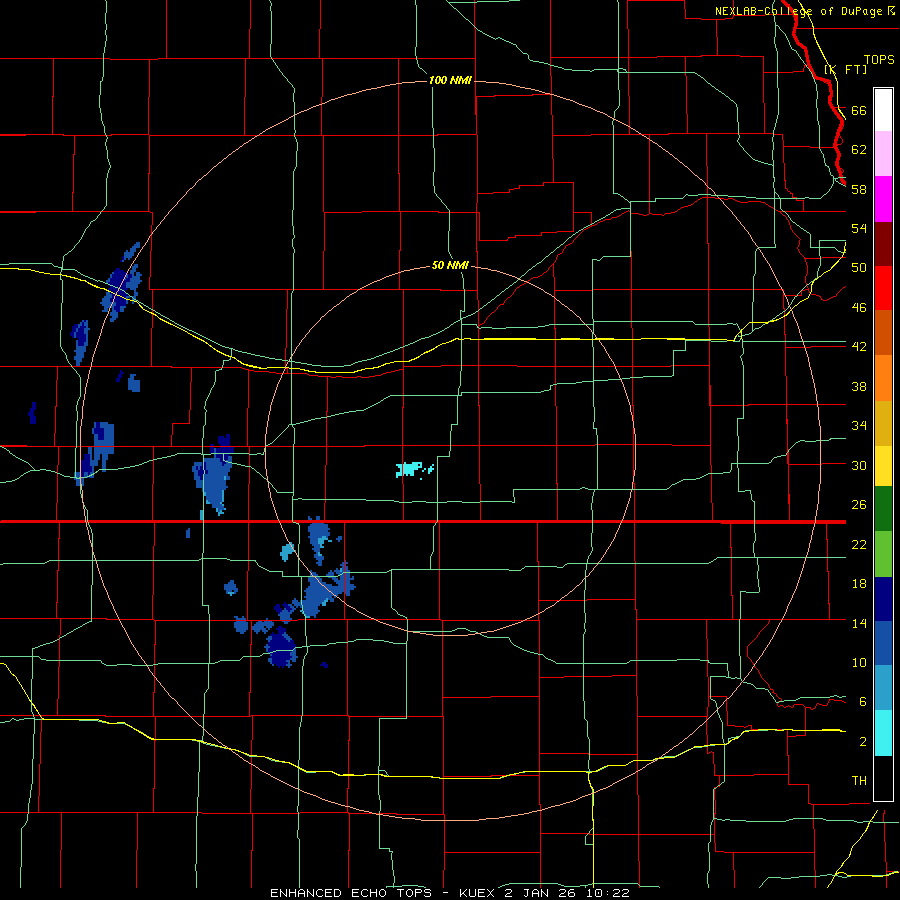Select the 50 legend value
900x900 pixels.
click(859, 268)
